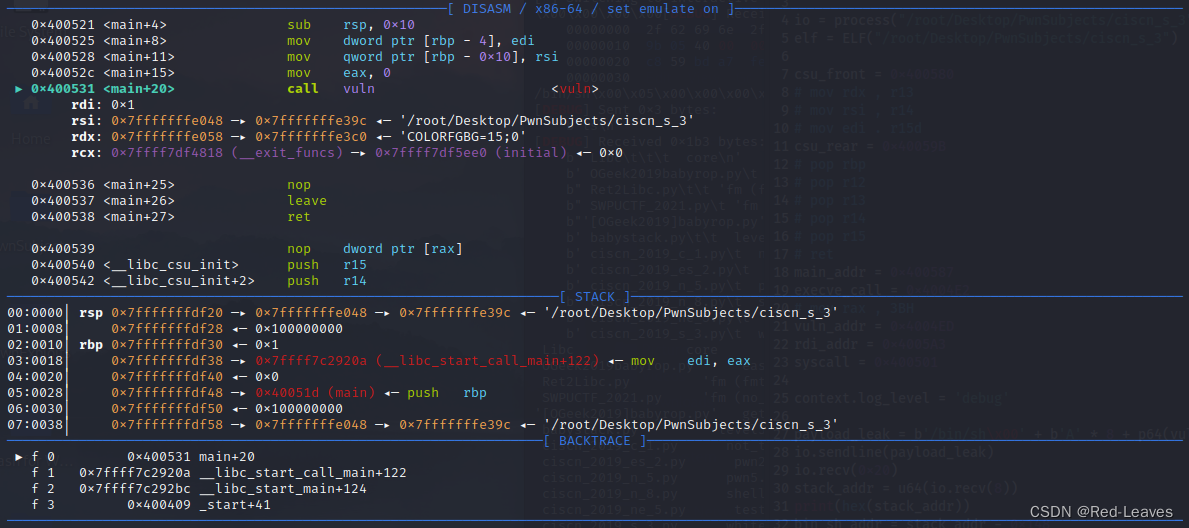Screen dimensions: 1189x528
Task: Click 'push r14' at __libc_csu_init+2
Action: click(327, 280)
